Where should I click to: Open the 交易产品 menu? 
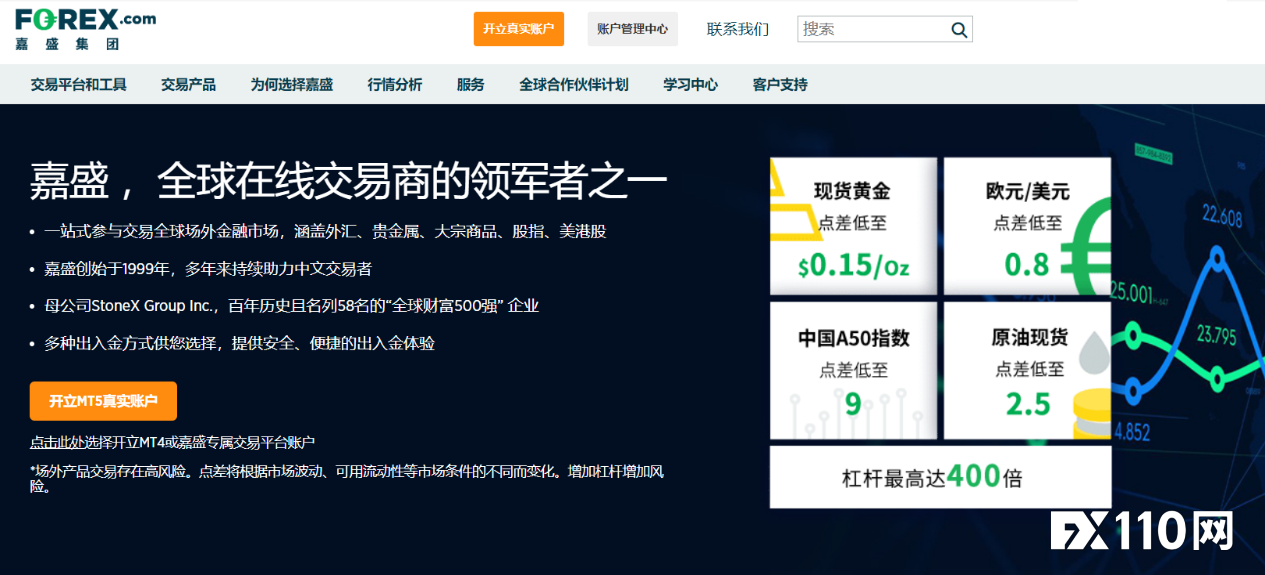[188, 85]
